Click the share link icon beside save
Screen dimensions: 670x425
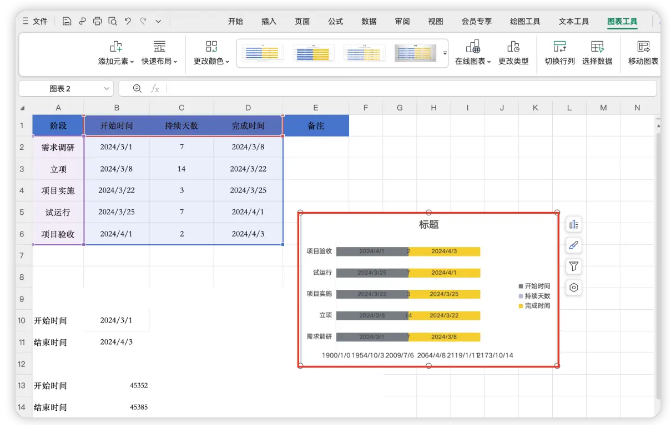pos(82,21)
